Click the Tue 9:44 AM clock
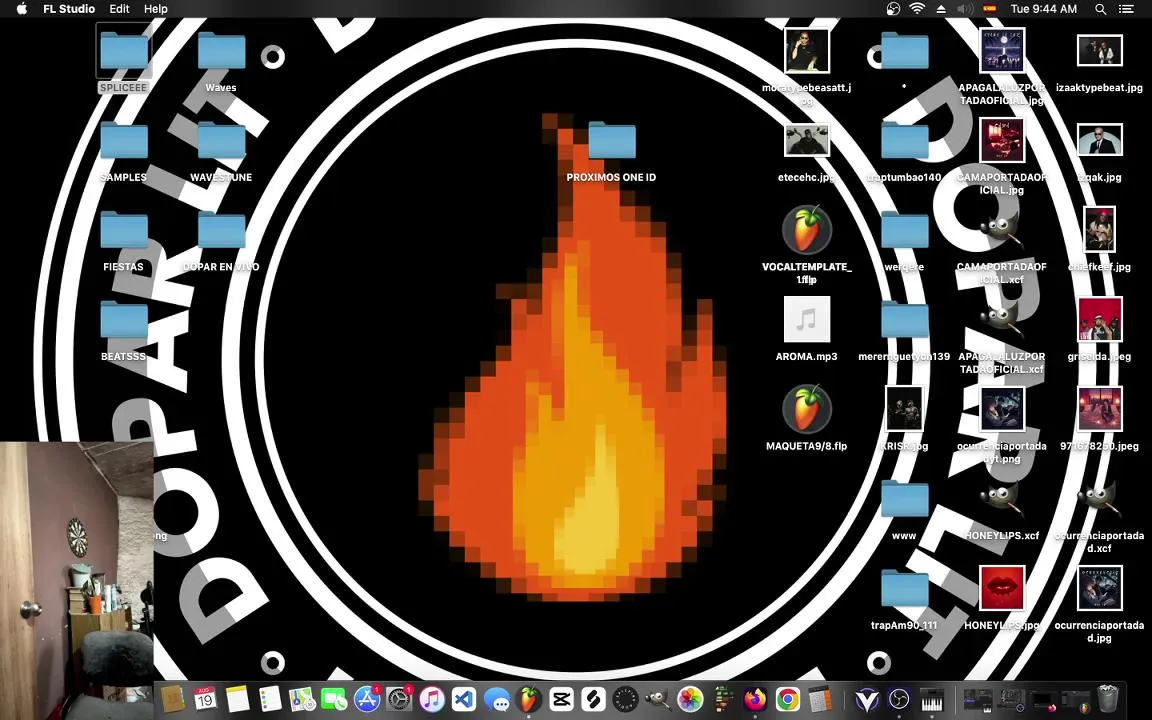 [x=1043, y=9]
